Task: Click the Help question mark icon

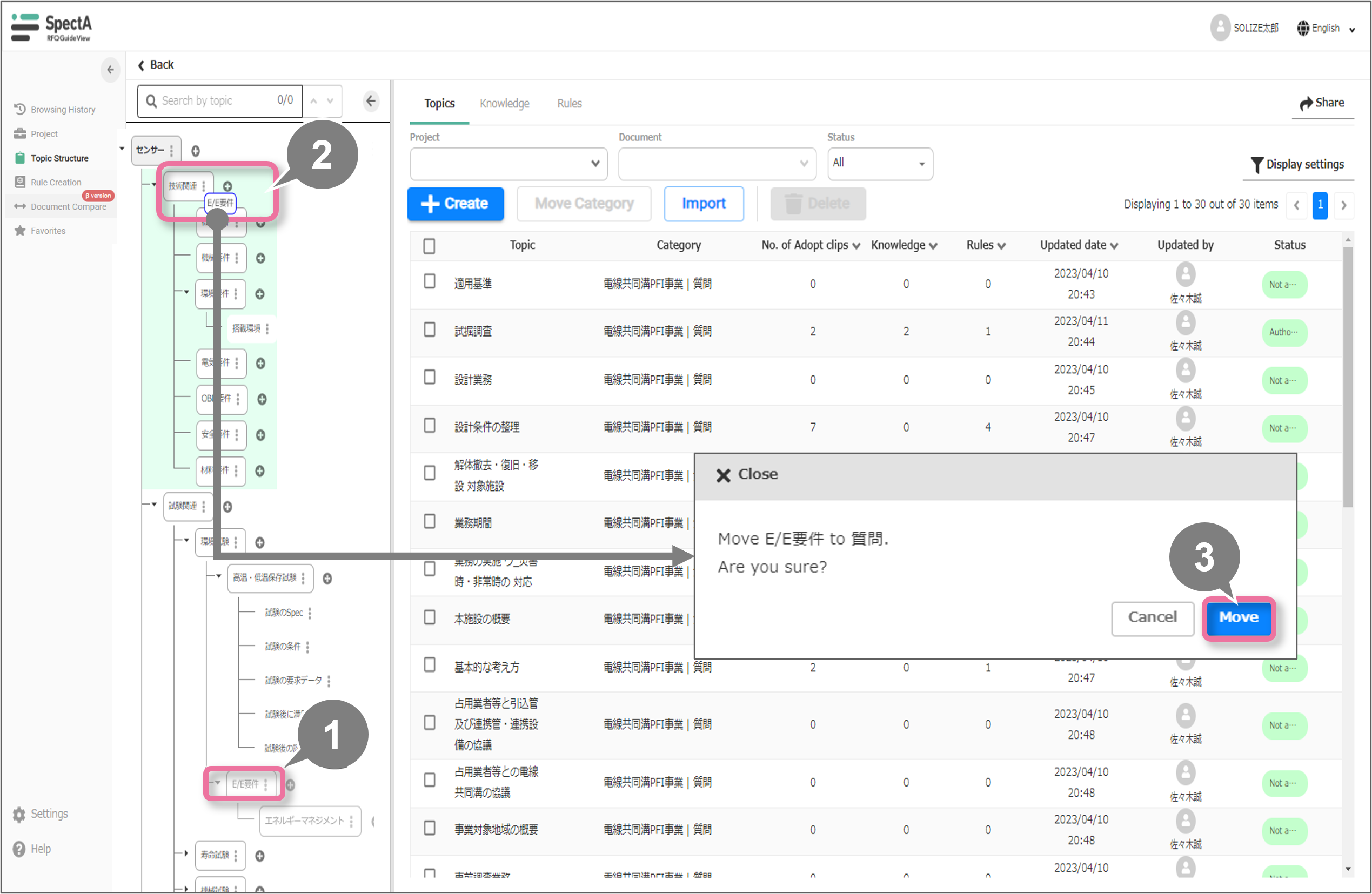Action: [19, 849]
